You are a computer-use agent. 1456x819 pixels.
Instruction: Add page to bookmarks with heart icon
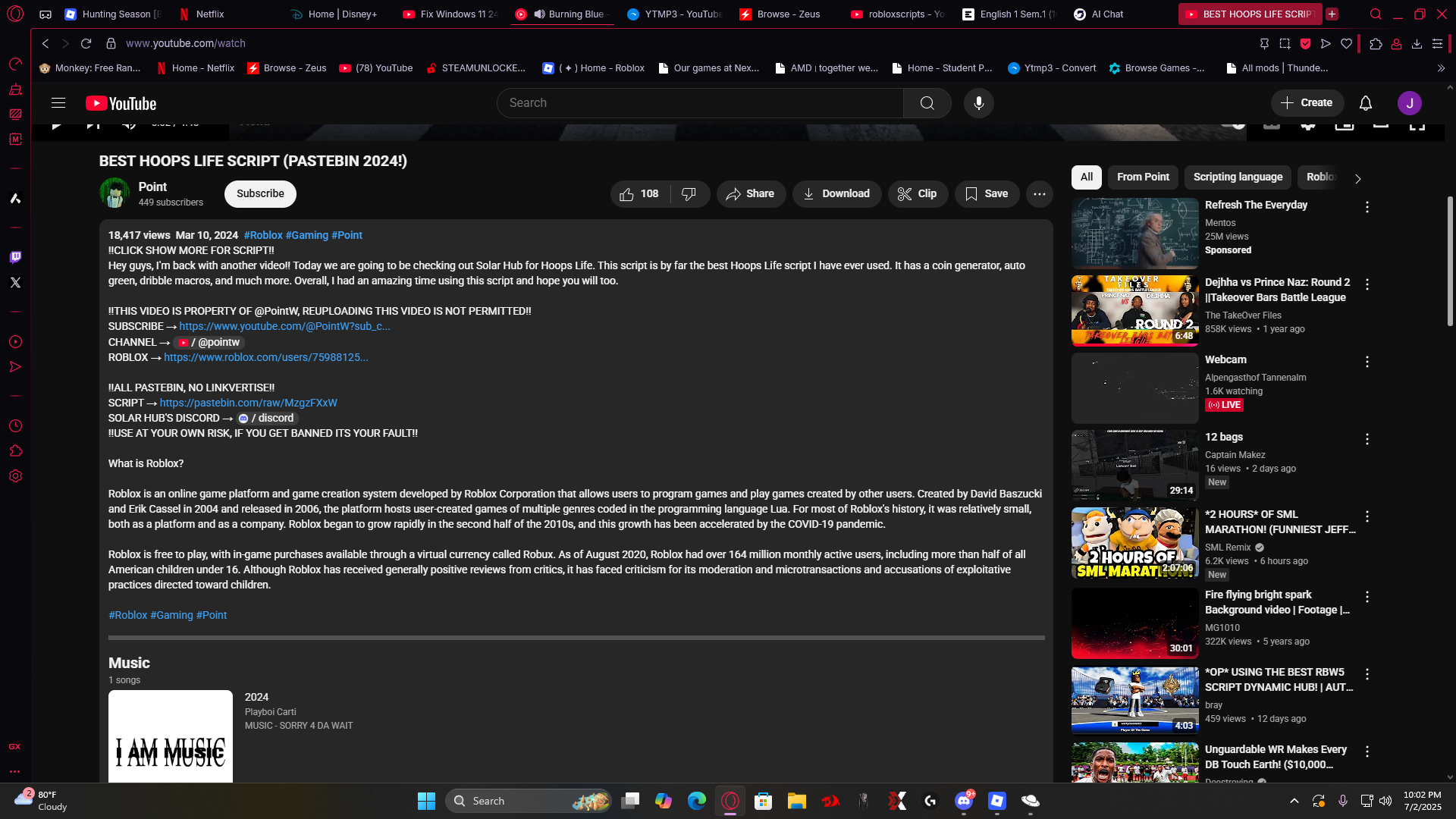click(x=1346, y=43)
